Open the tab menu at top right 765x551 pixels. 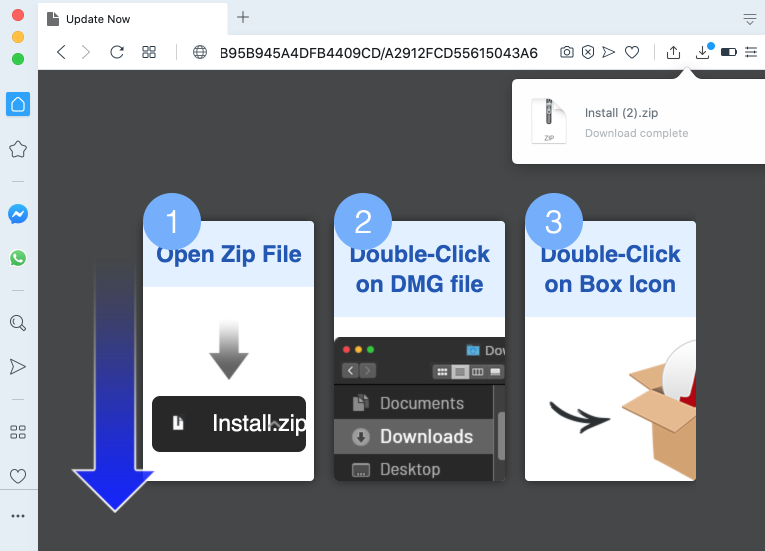749,20
